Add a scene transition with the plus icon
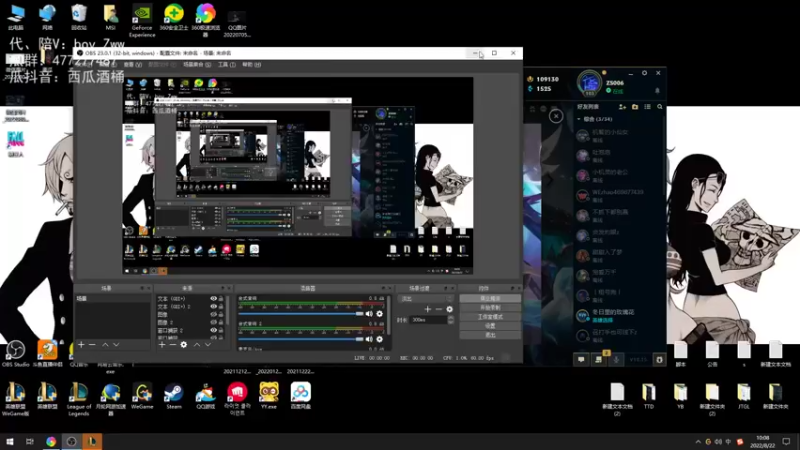Viewport: 800px width, 450px height. click(428, 309)
